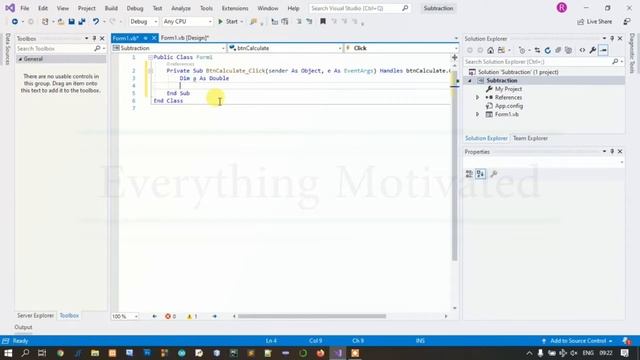This screenshot has height=360, width=640.
Task: Click Add to Source Control in status bar
Action: click(x=578, y=341)
